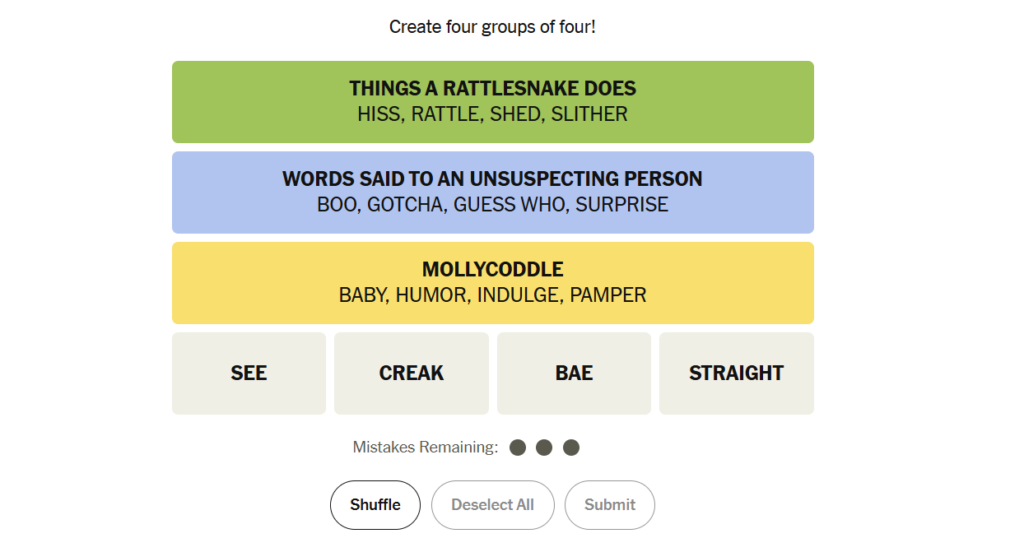The image size is (1024, 552).
Task: Click the last mistakes remaining dot
Action: click(x=571, y=447)
